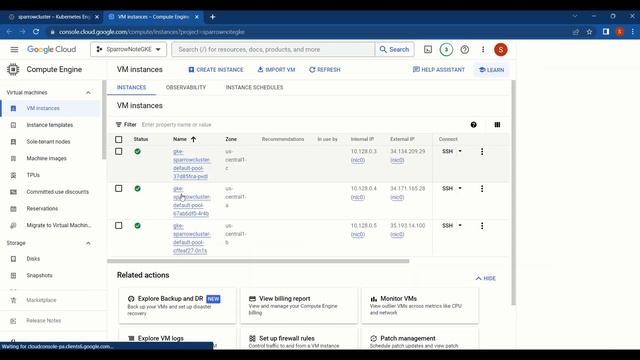Open the account avatar S

[x=501, y=49]
